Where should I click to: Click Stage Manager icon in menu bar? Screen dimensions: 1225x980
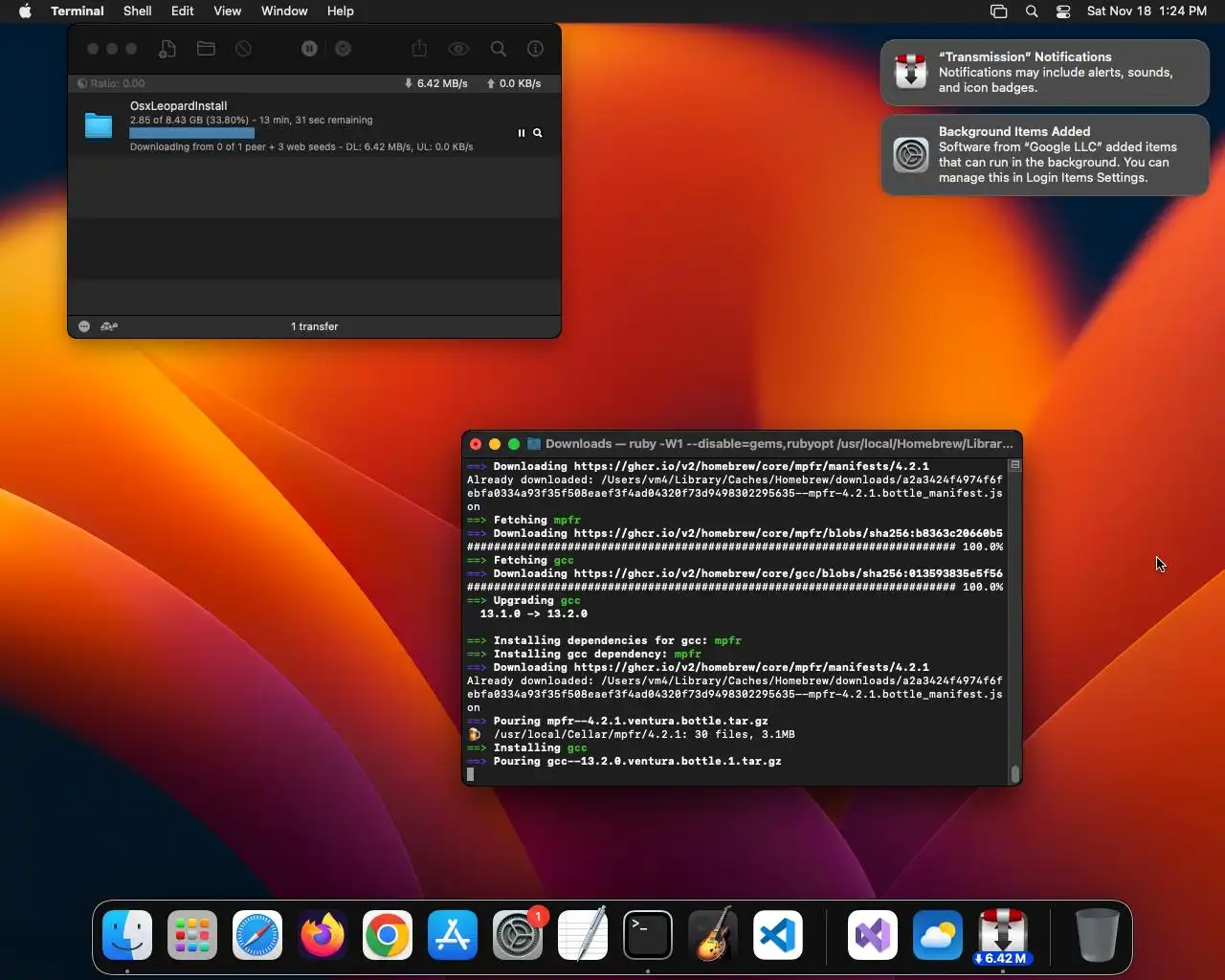point(999,11)
